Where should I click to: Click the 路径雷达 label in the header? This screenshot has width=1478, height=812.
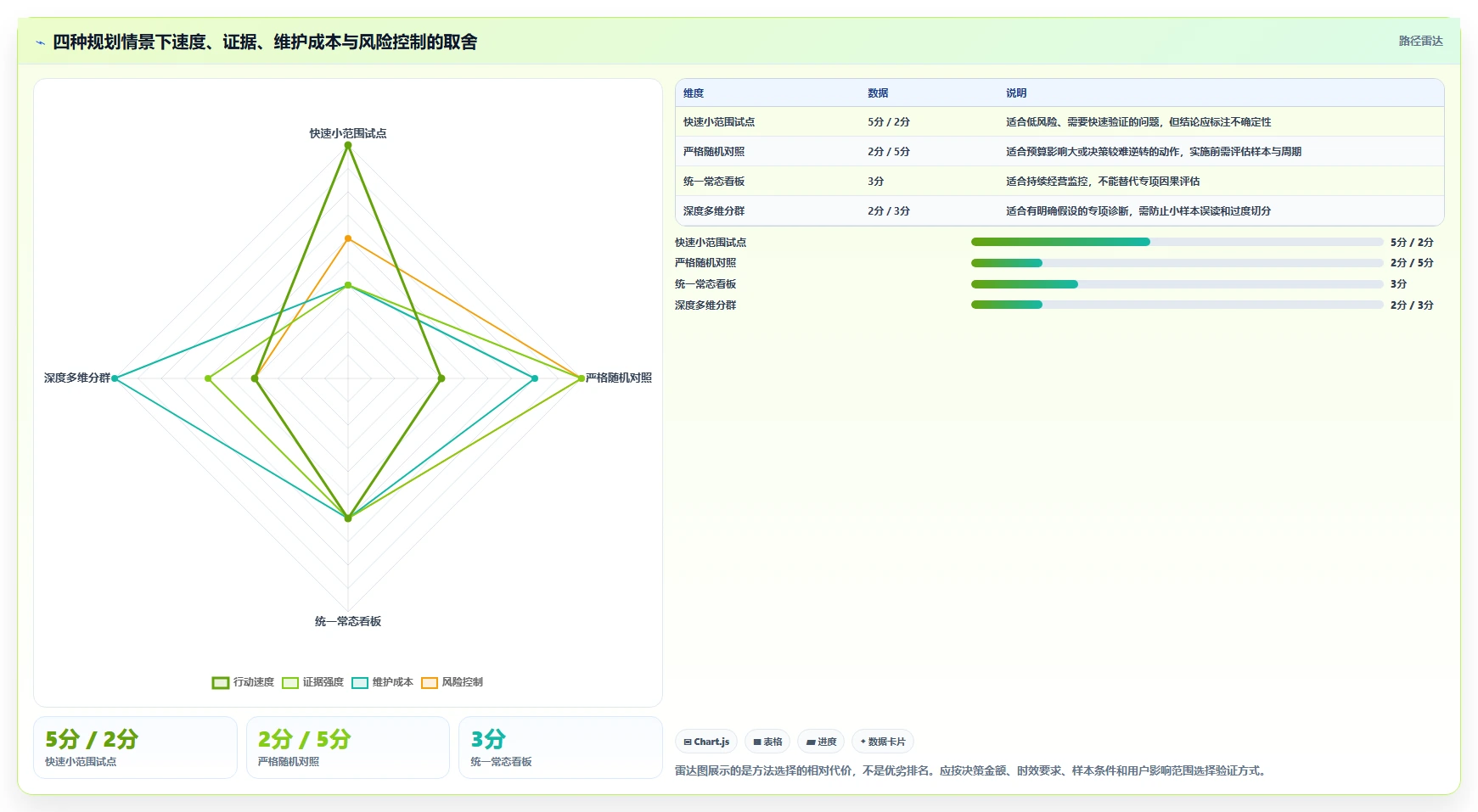tap(1420, 41)
